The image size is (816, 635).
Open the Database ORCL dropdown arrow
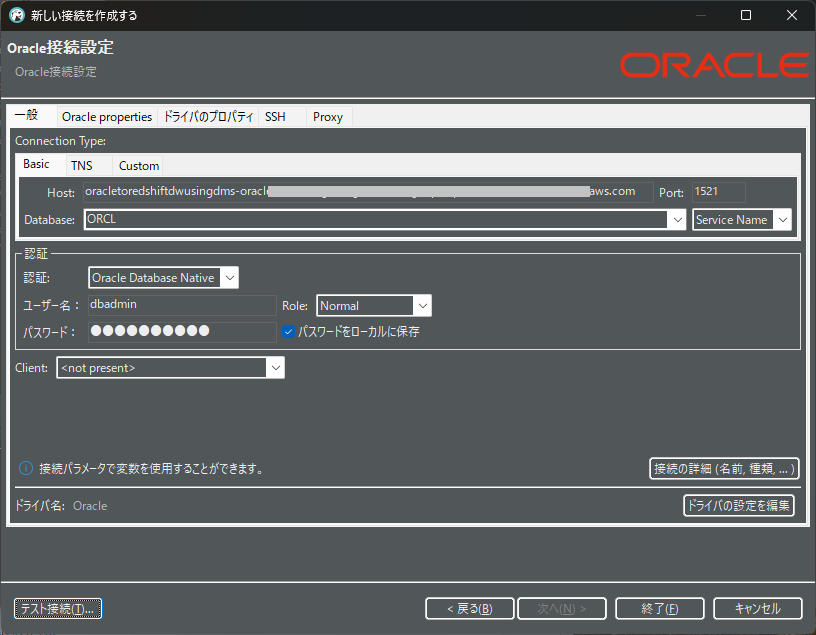(677, 220)
